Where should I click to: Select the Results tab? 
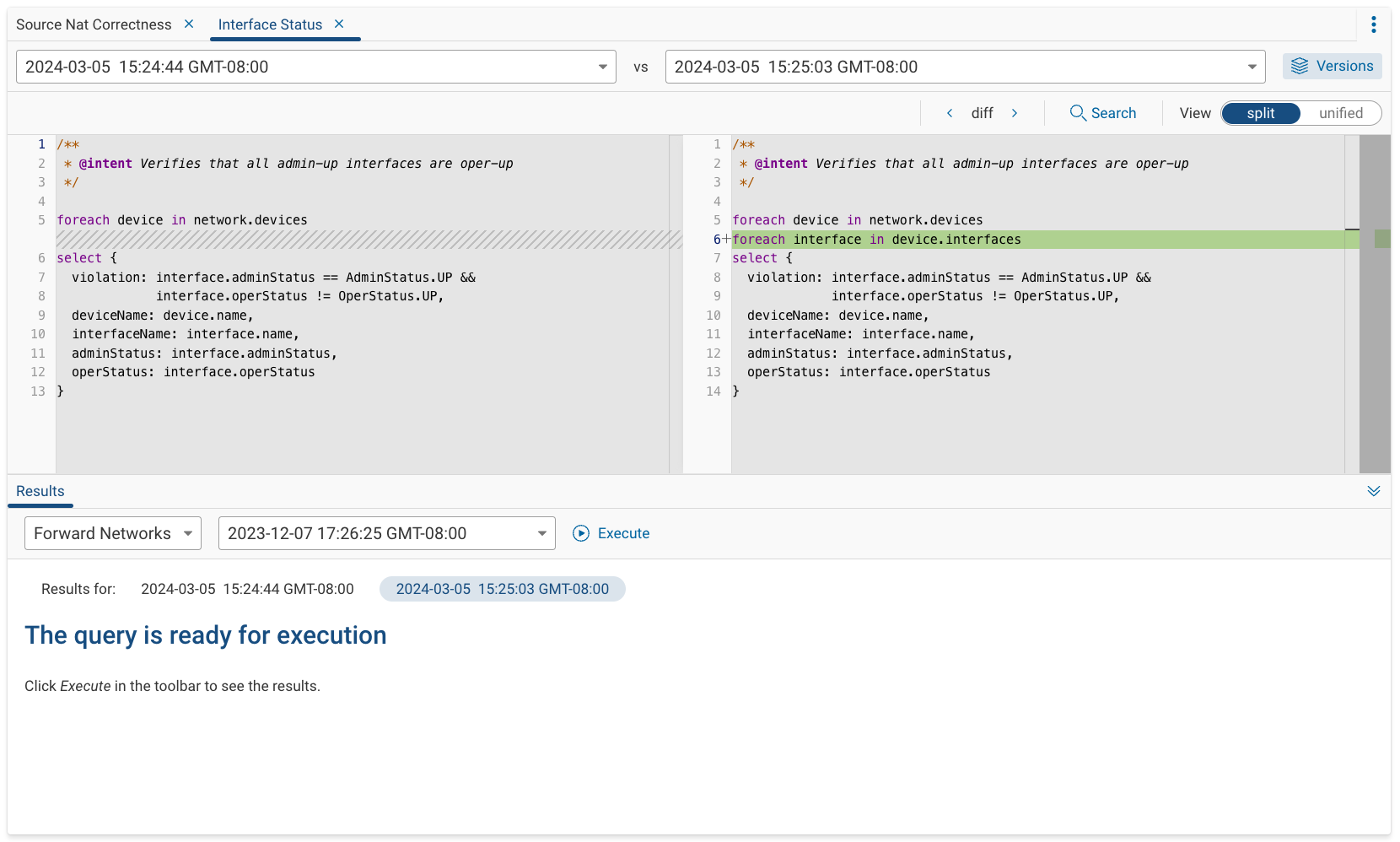[x=40, y=490]
